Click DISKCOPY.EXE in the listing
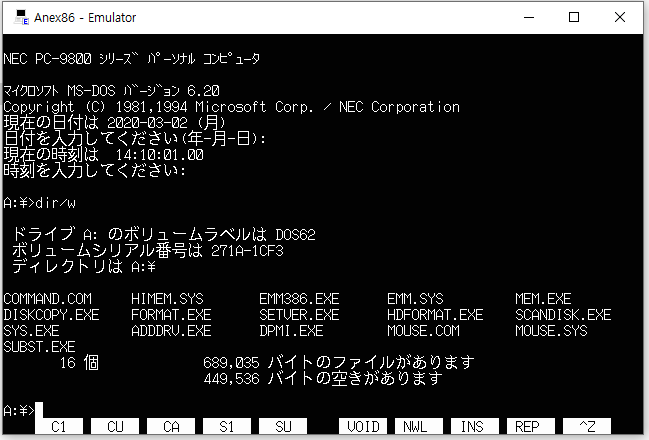The image size is (649, 440). point(51,315)
